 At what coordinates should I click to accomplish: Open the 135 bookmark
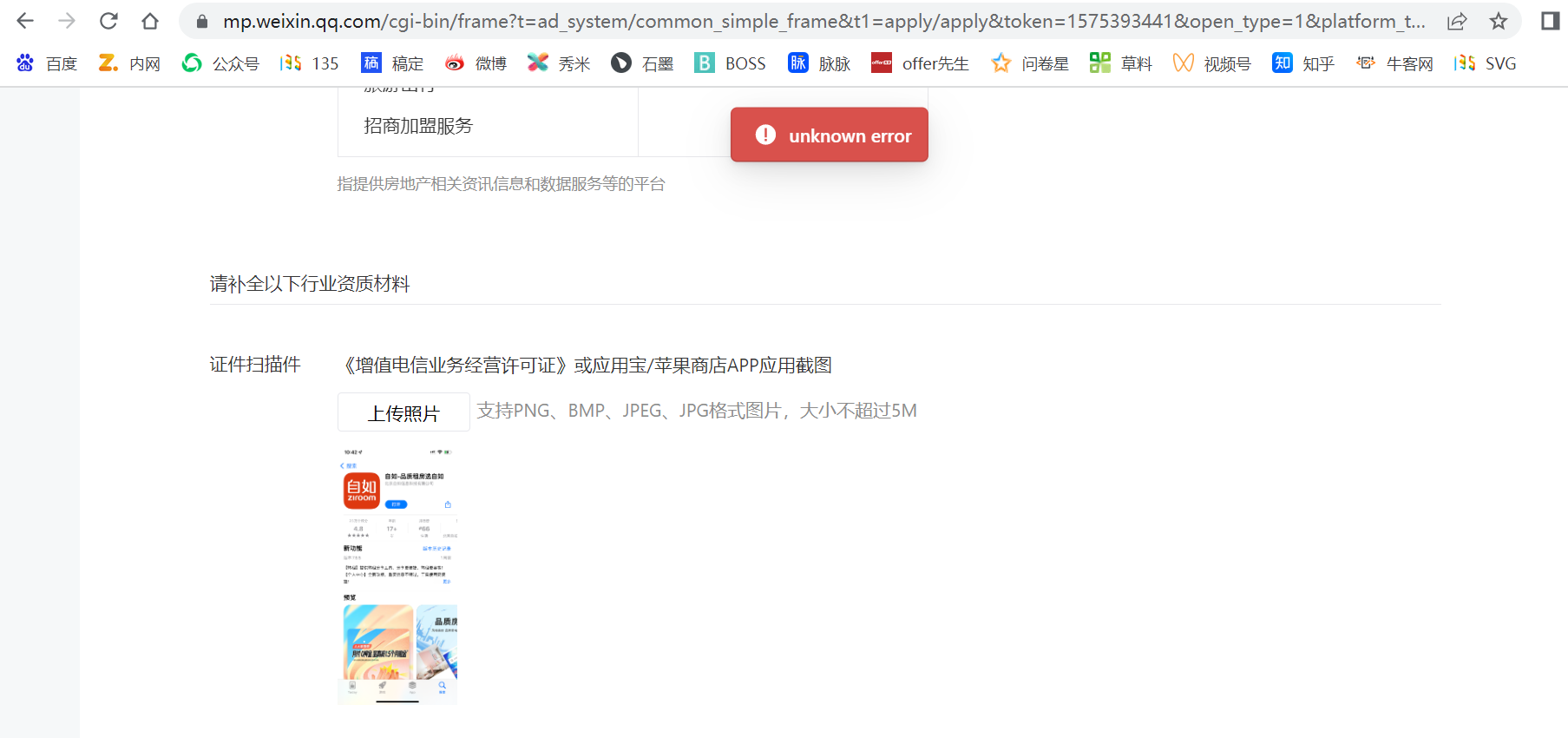pyautogui.click(x=310, y=63)
